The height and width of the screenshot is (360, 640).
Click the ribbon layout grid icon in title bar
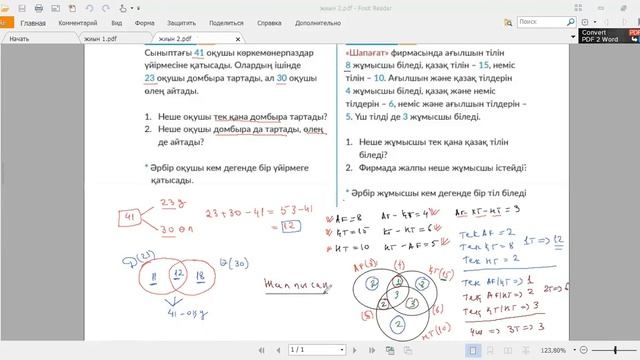click(578, 8)
